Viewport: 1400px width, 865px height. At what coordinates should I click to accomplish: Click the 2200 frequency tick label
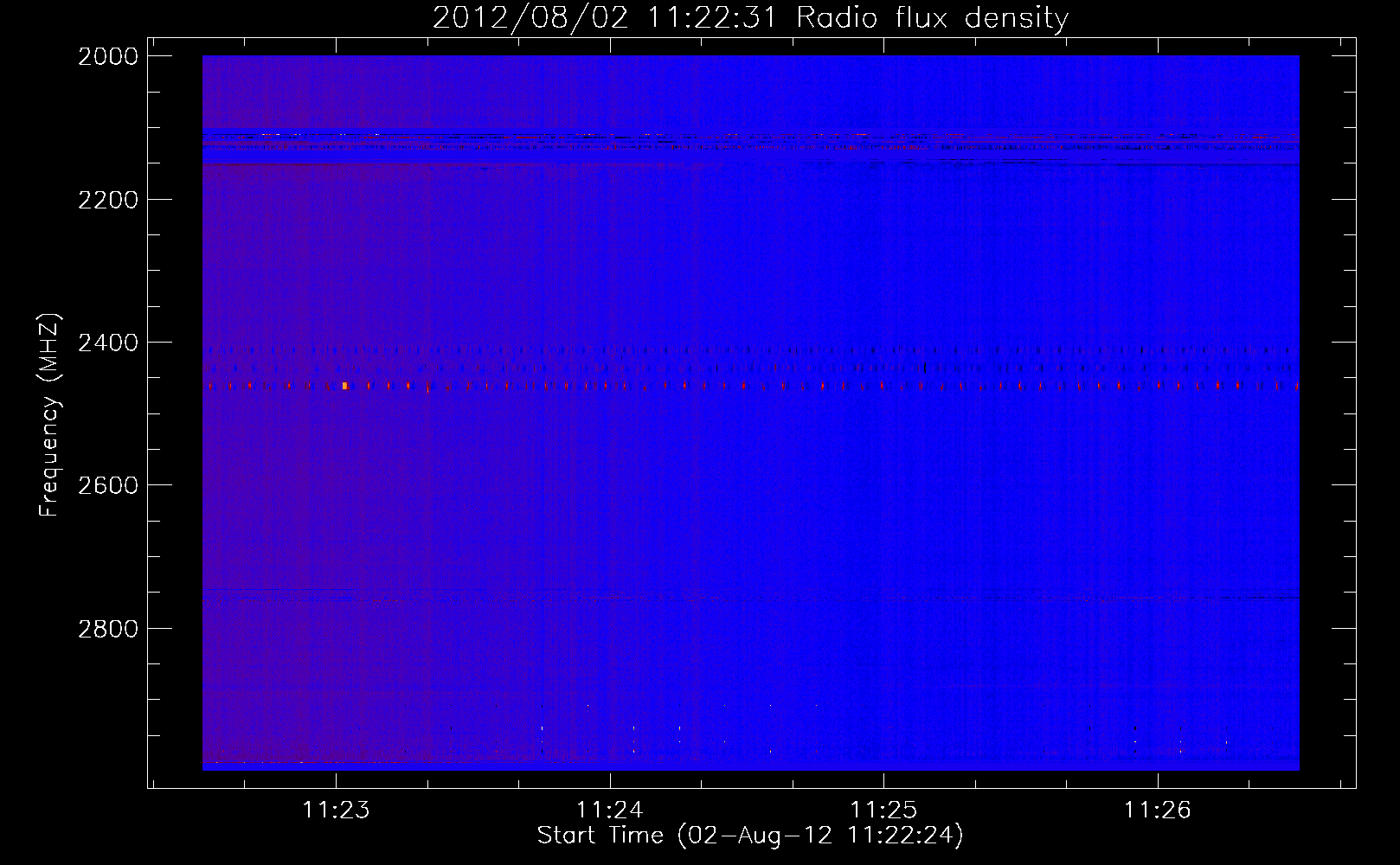108,200
